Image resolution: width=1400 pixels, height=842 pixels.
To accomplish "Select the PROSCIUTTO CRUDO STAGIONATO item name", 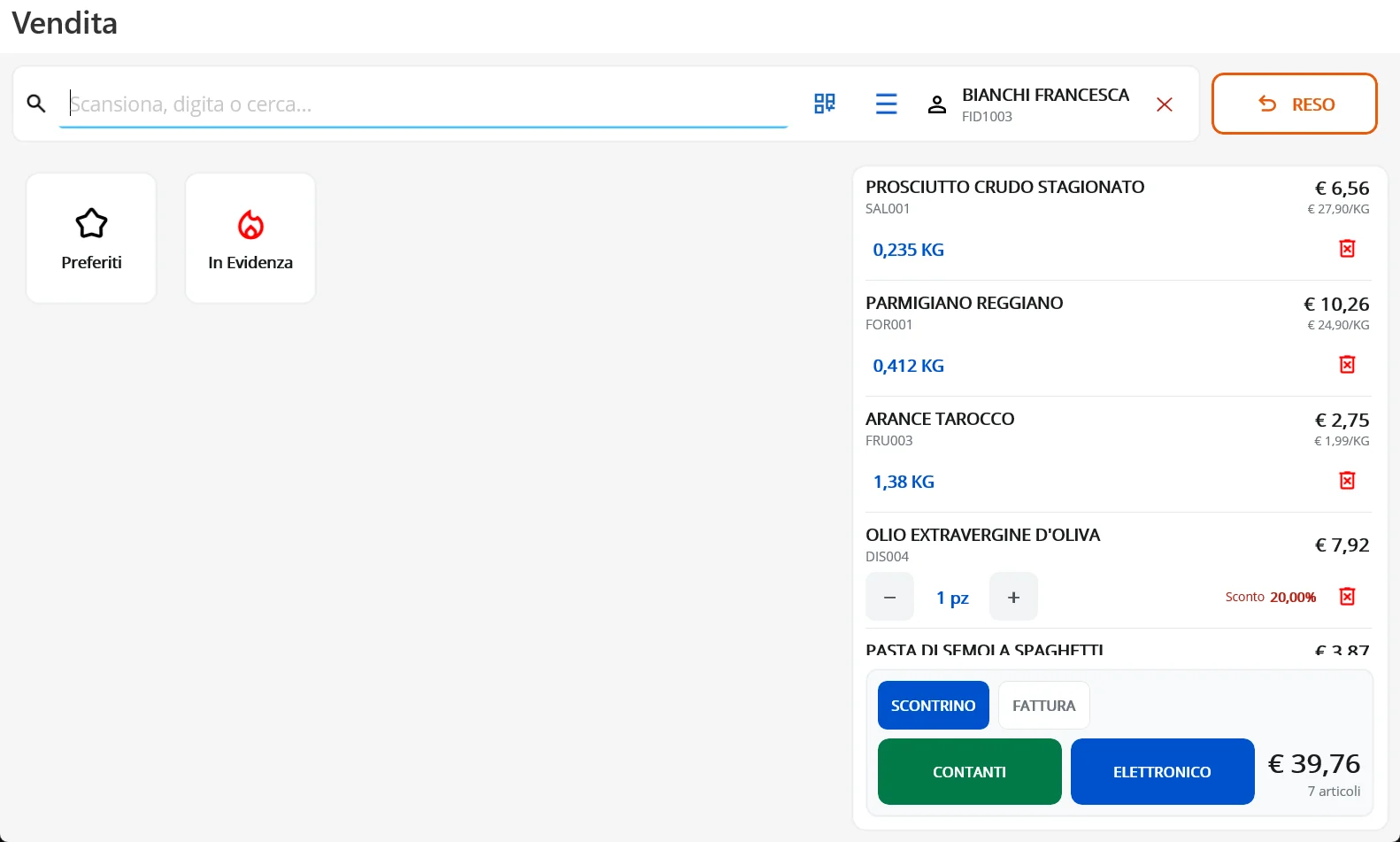I will pos(1004,187).
